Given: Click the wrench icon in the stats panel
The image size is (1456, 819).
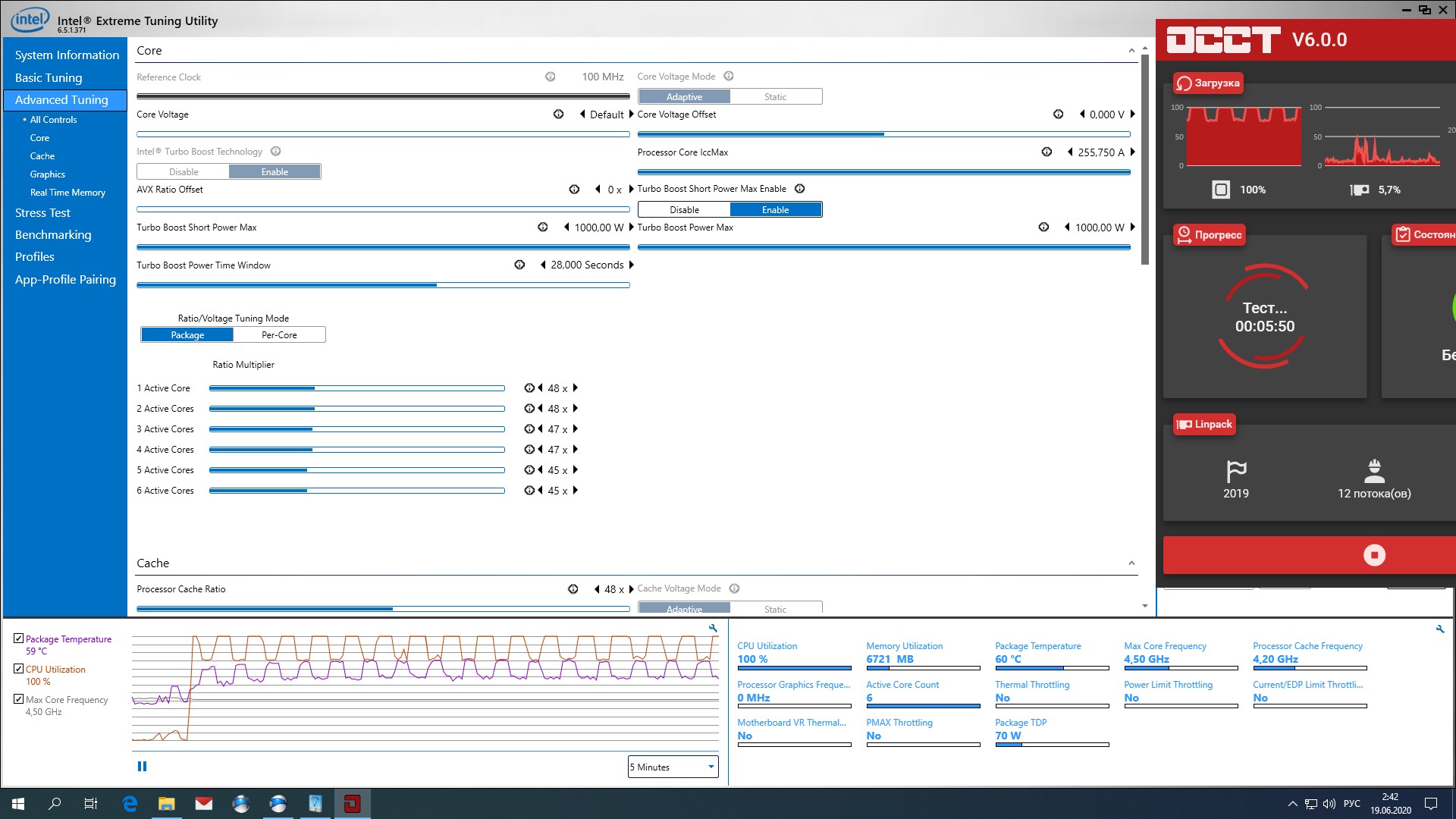Looking at the screenshot, I should click(1440, 629).
